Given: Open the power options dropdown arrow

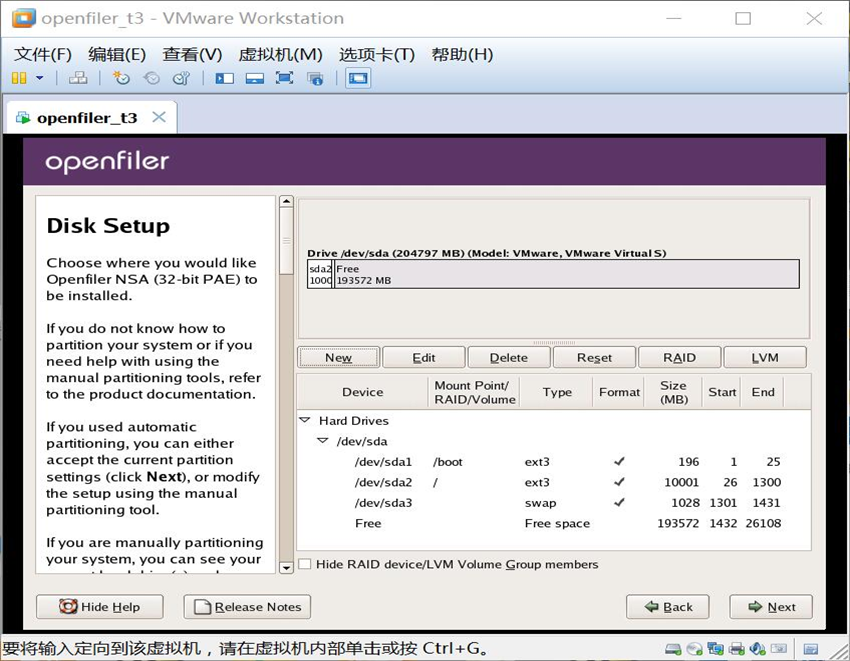Looking at the screenshot, I should tap(40, 78).
